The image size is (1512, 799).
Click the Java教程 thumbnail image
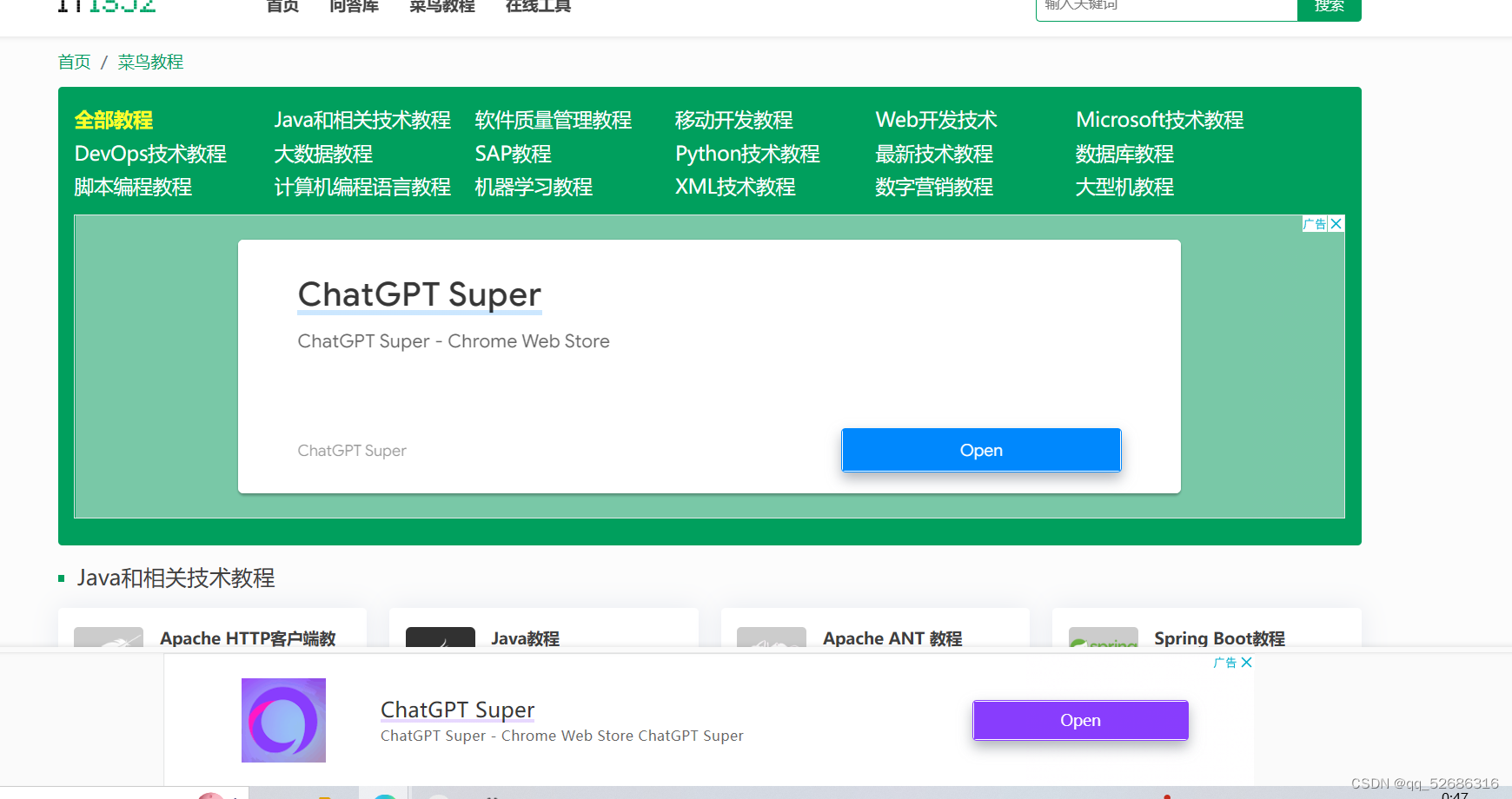coord(441,637)
